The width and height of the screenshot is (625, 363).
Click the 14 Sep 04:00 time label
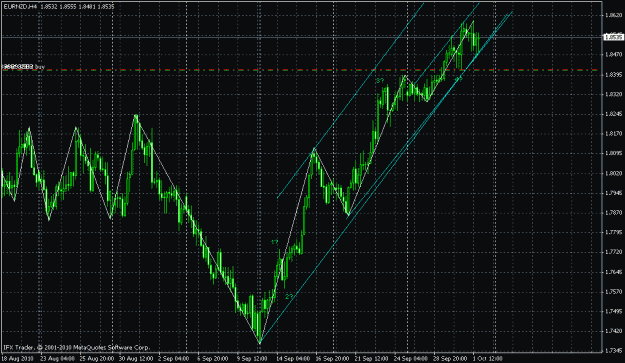tap(293, 358)
